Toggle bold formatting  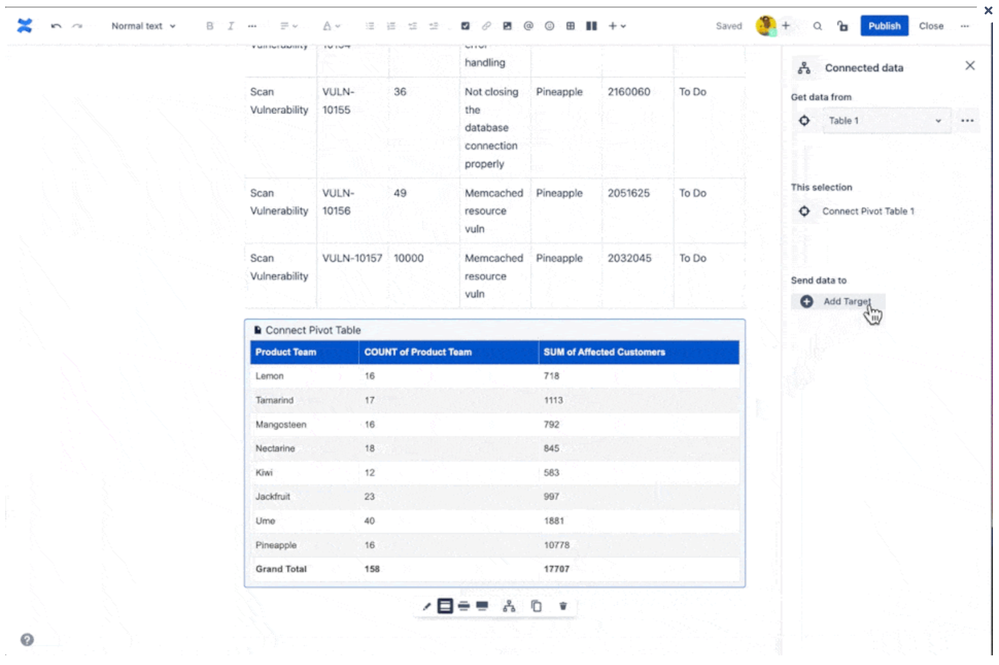[209, 25]
